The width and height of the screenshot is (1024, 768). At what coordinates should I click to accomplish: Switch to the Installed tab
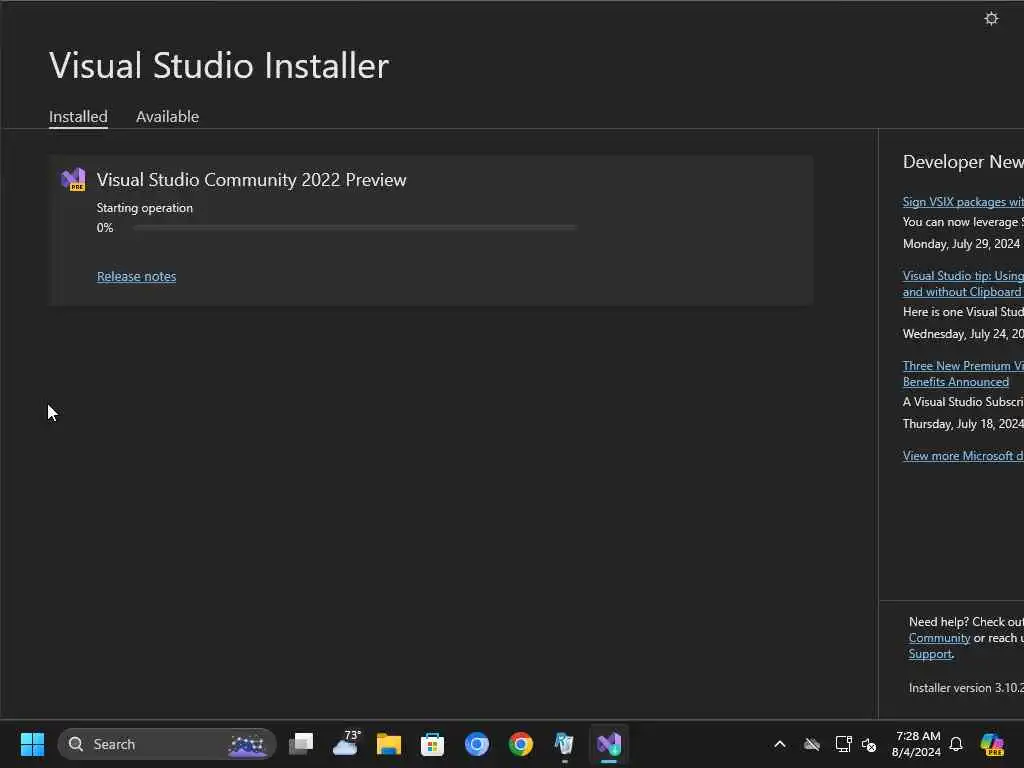(x=78, y=116)
